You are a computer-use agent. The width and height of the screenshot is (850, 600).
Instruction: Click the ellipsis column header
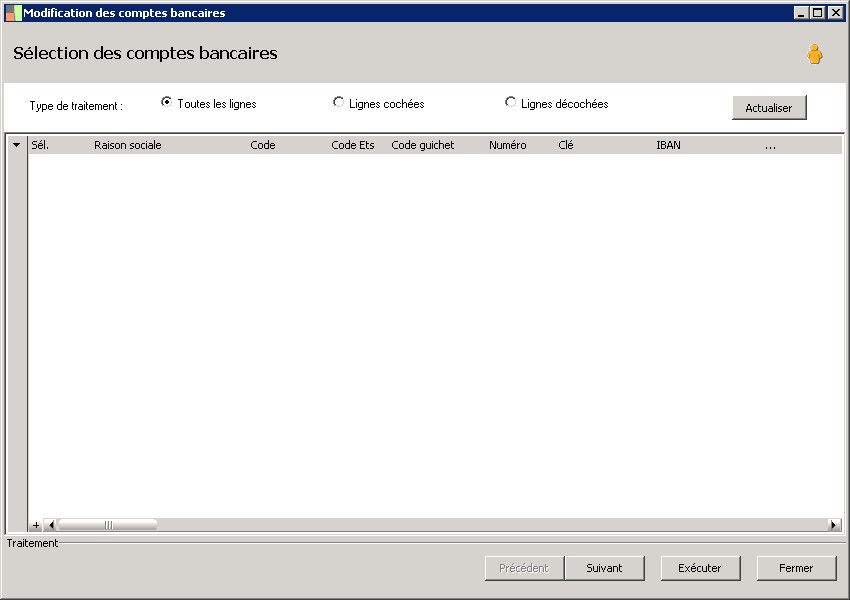click(x=770, y=146)
